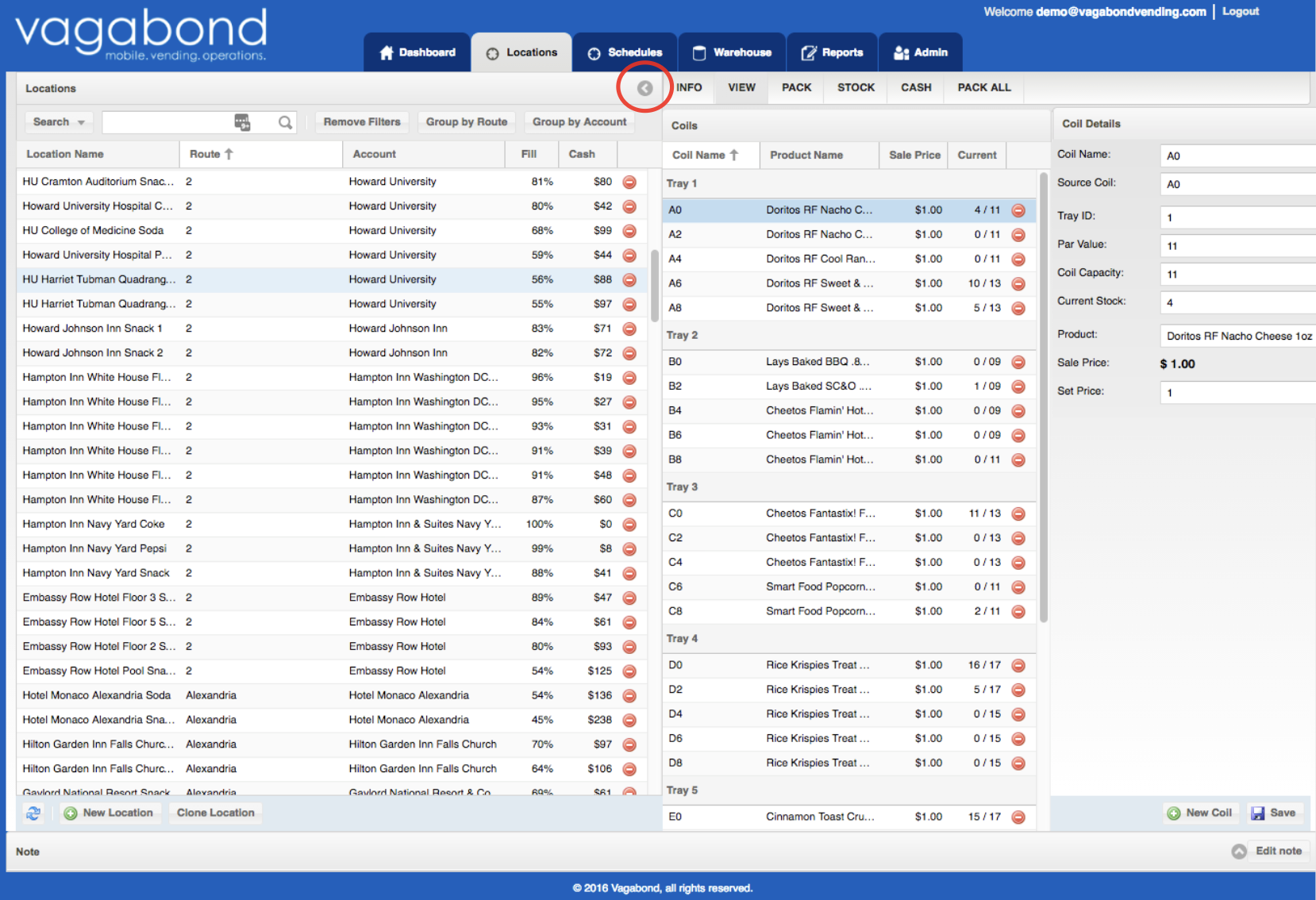Image resolution: width=1316 pixels, height=900 pixels.
Task: Delete HU Cramton Auditorium Snack location row
Action: pos(629,182)
